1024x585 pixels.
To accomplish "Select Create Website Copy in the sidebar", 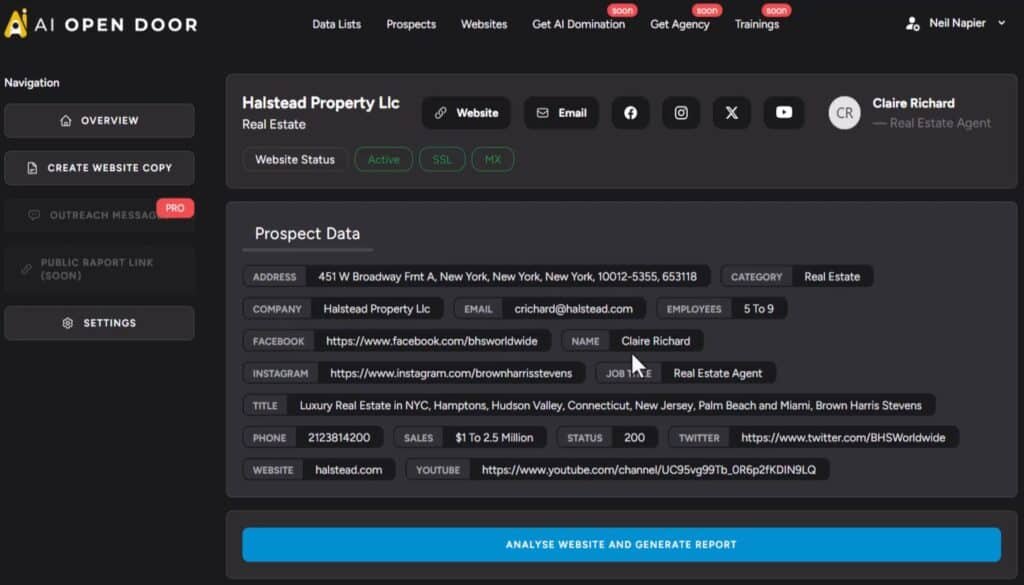I will (x=99, y=168).
